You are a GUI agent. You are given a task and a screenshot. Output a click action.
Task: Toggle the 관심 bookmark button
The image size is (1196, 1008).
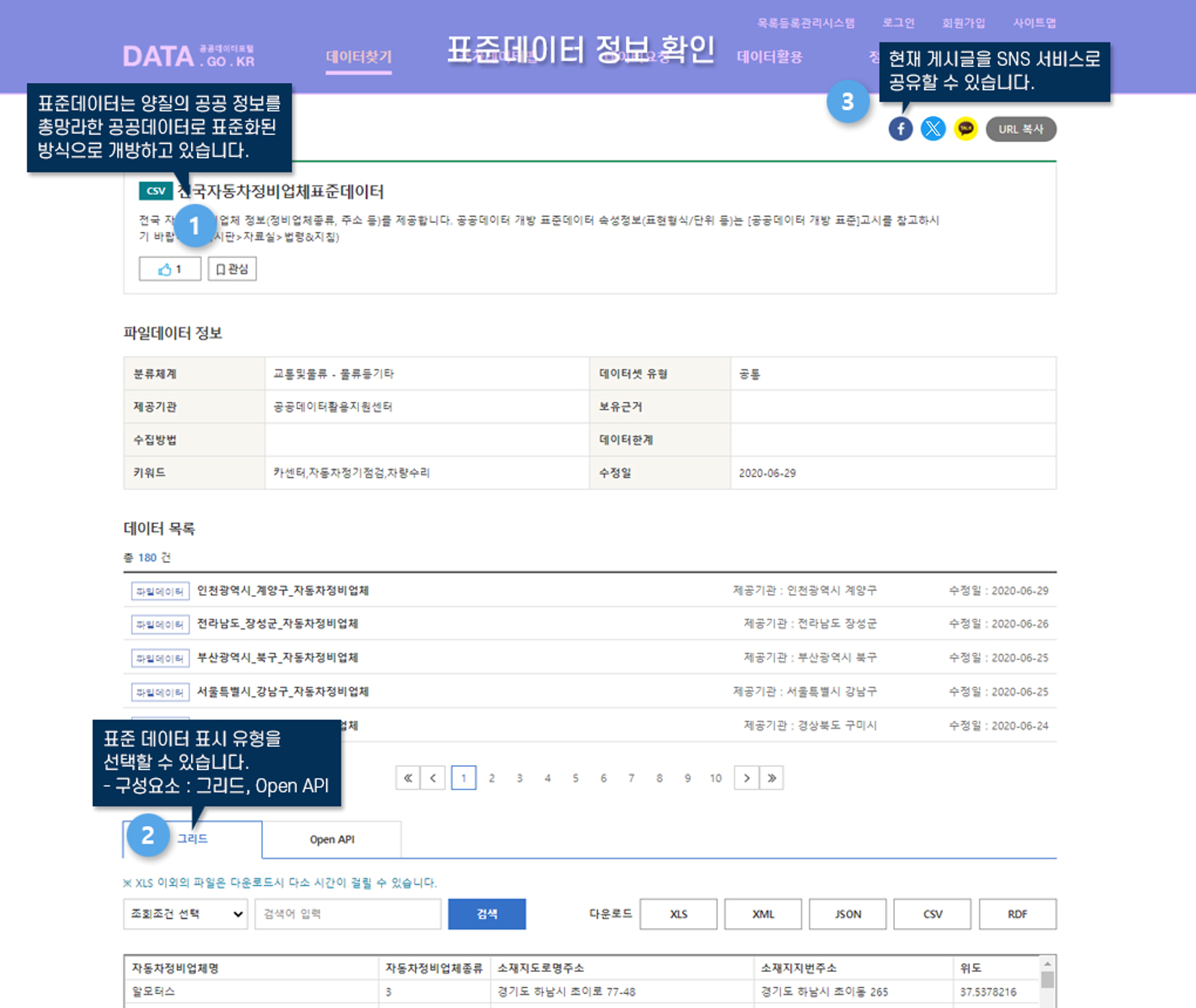(x=232, y=269)
